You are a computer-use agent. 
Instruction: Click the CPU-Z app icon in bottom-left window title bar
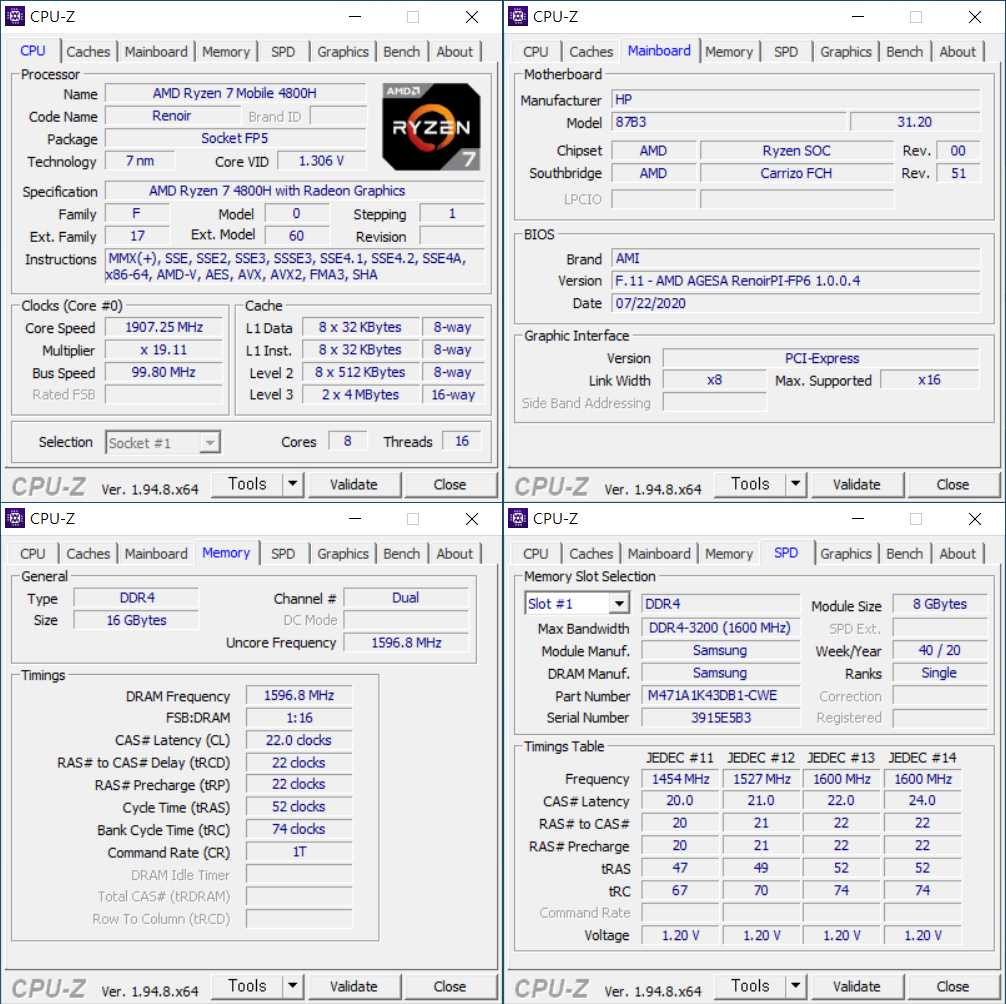(x=15, y=518)
